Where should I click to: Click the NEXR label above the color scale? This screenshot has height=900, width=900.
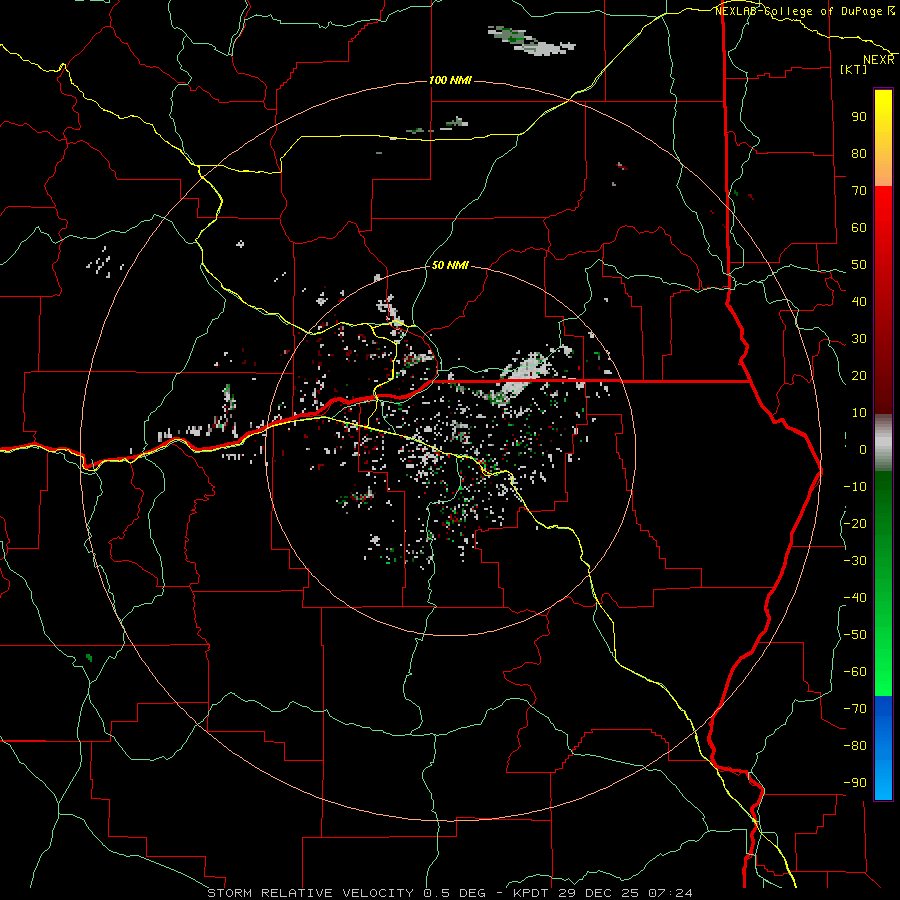click(x=879, y=60)
